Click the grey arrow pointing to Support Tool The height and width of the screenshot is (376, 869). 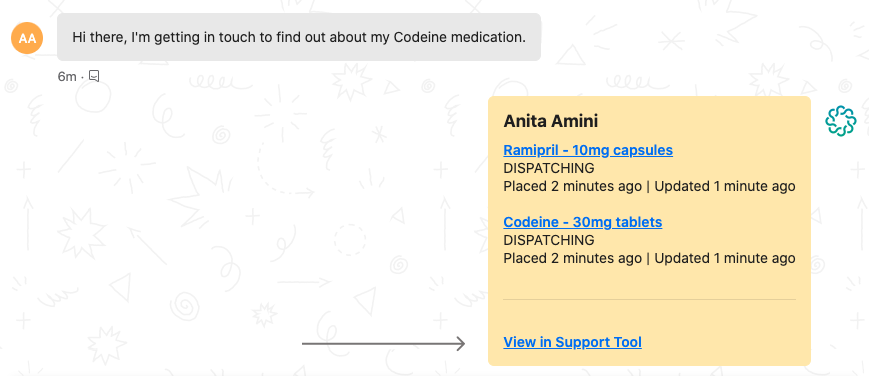pos(383,344)
